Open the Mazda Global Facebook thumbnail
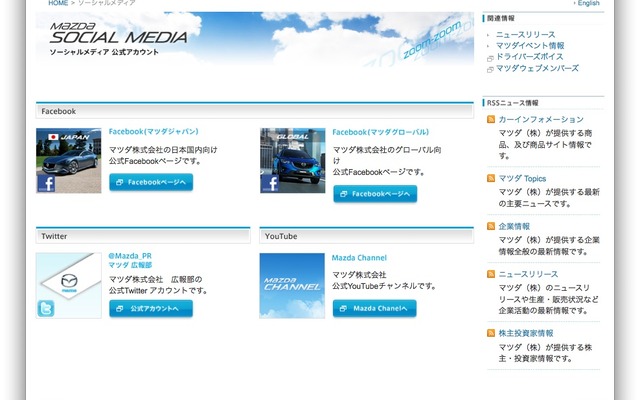 tap(293, 160)
